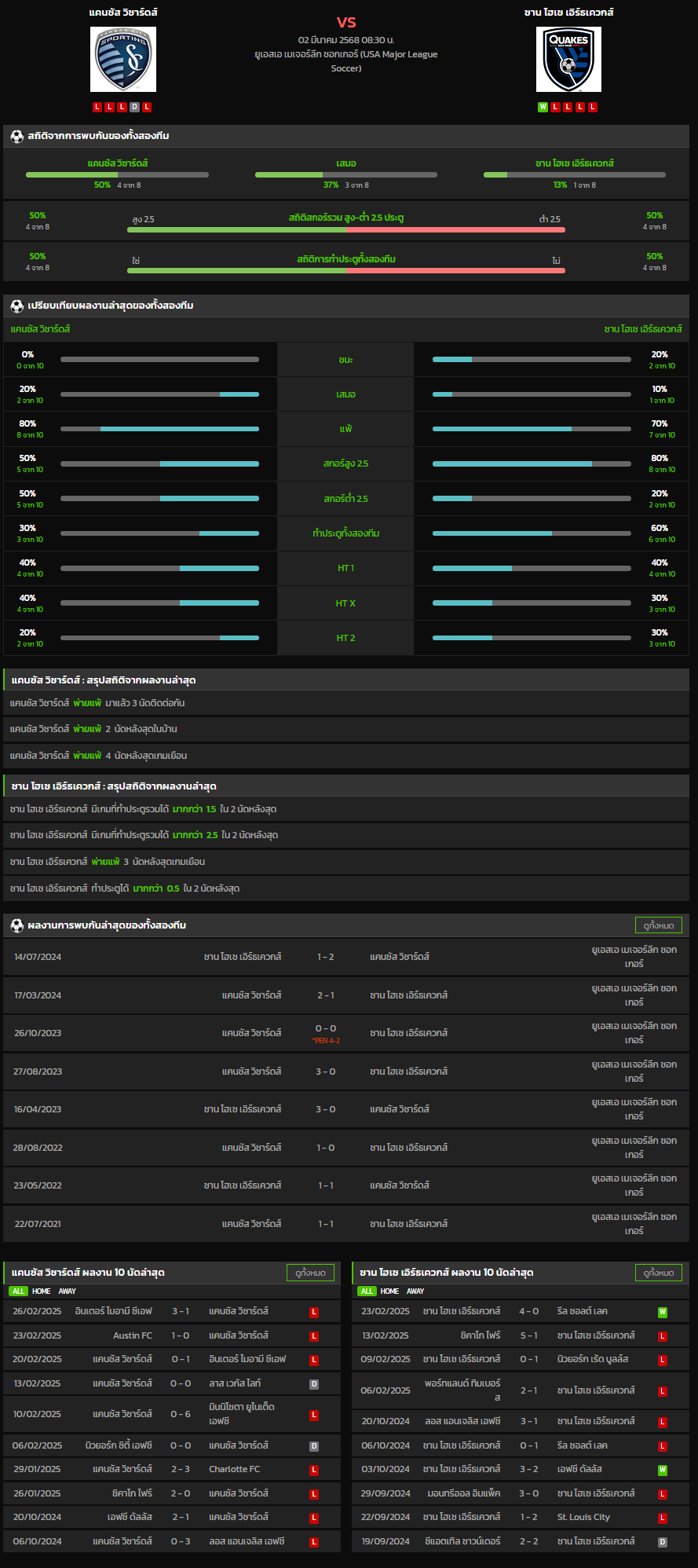Click the L badge on San Jose 06/02/2025 row

click(663, 1391)
